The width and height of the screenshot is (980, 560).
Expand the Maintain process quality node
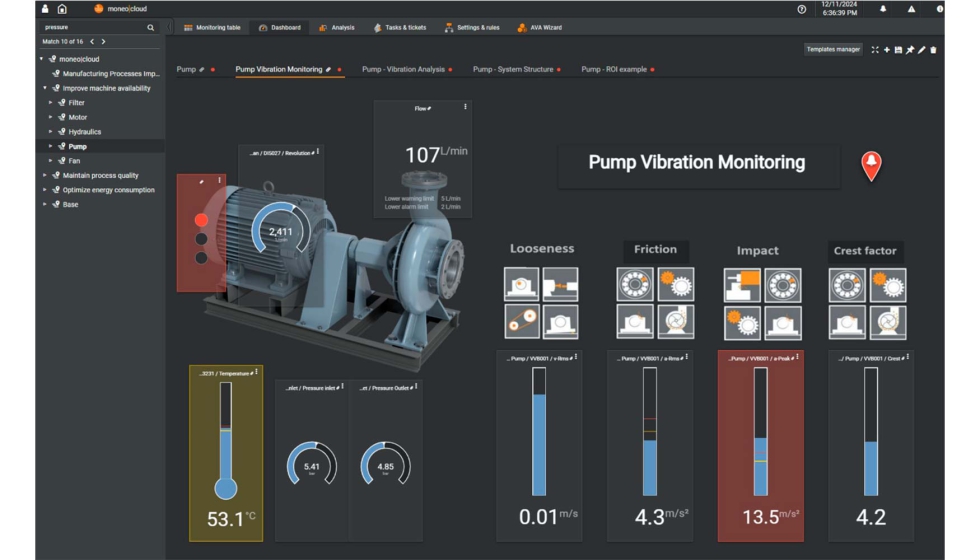click(x=45, y=176)
